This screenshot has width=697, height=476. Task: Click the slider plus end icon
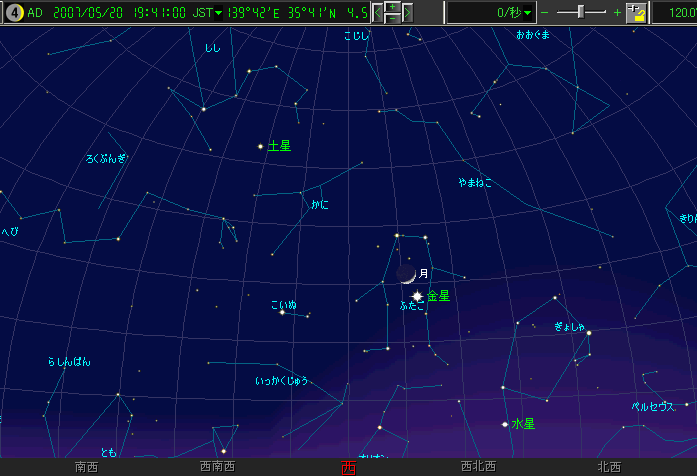(x=617, y=13)
